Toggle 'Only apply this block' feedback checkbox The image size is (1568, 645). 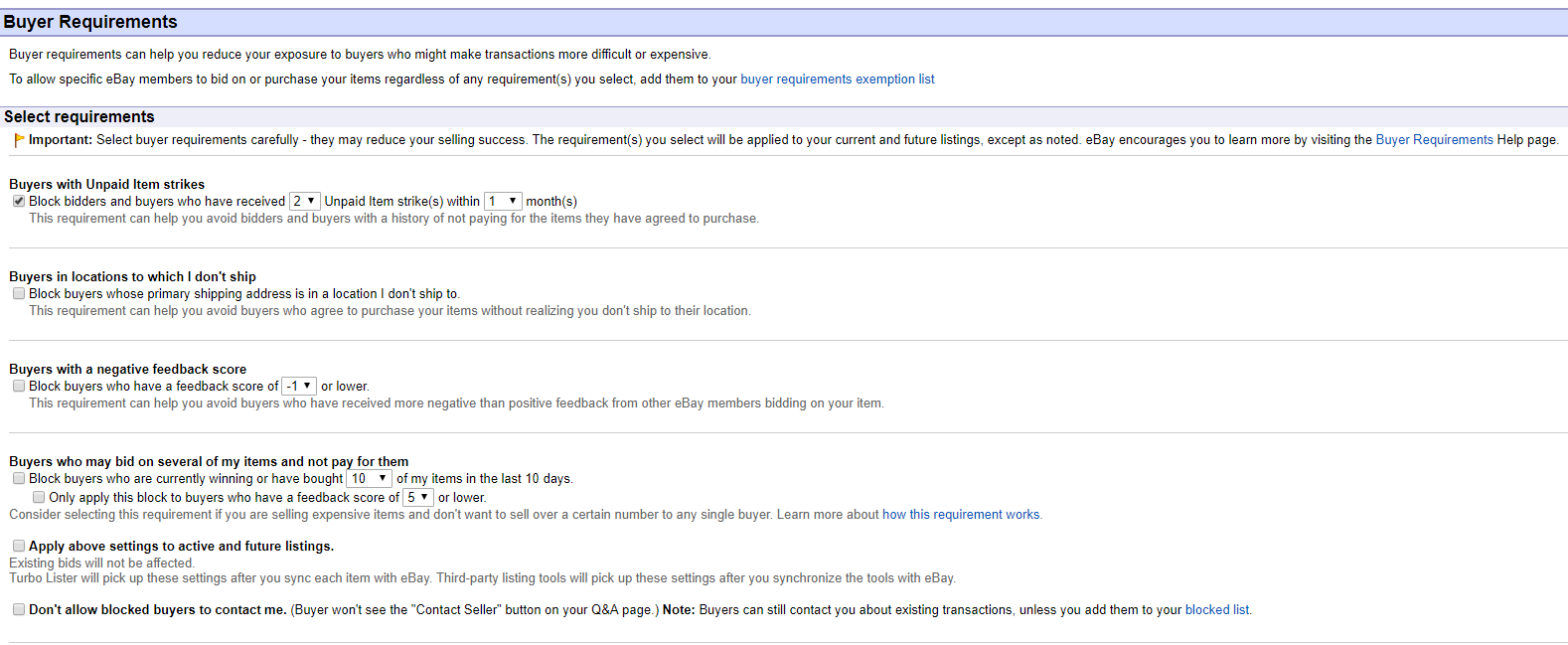coord(39,497)
